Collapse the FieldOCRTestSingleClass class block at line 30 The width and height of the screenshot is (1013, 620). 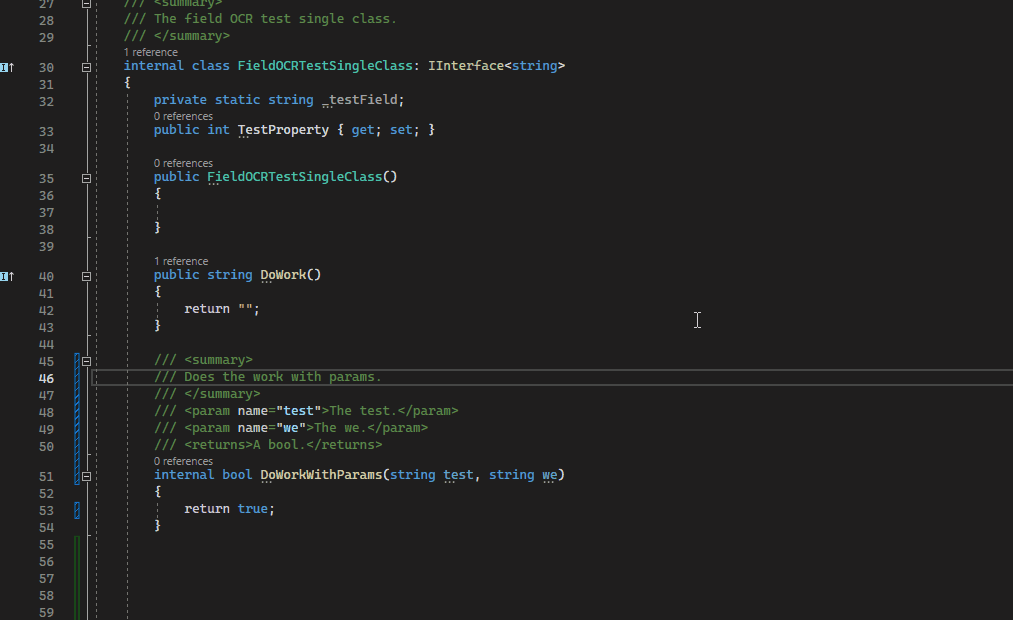tap(86, 67)
